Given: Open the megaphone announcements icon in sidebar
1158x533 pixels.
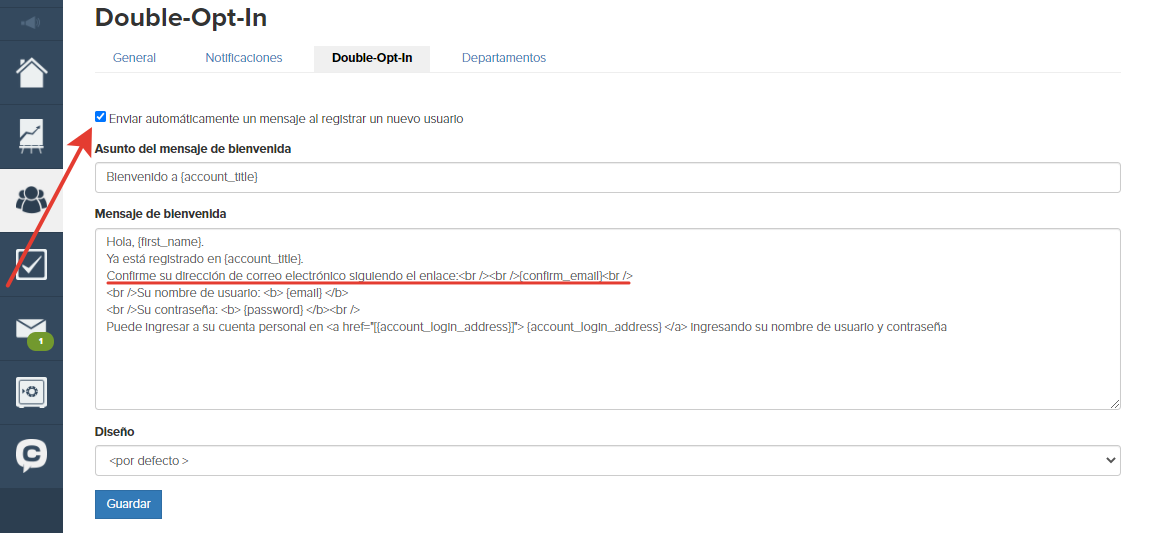Looking at the screenshot, I should point(31,24).
